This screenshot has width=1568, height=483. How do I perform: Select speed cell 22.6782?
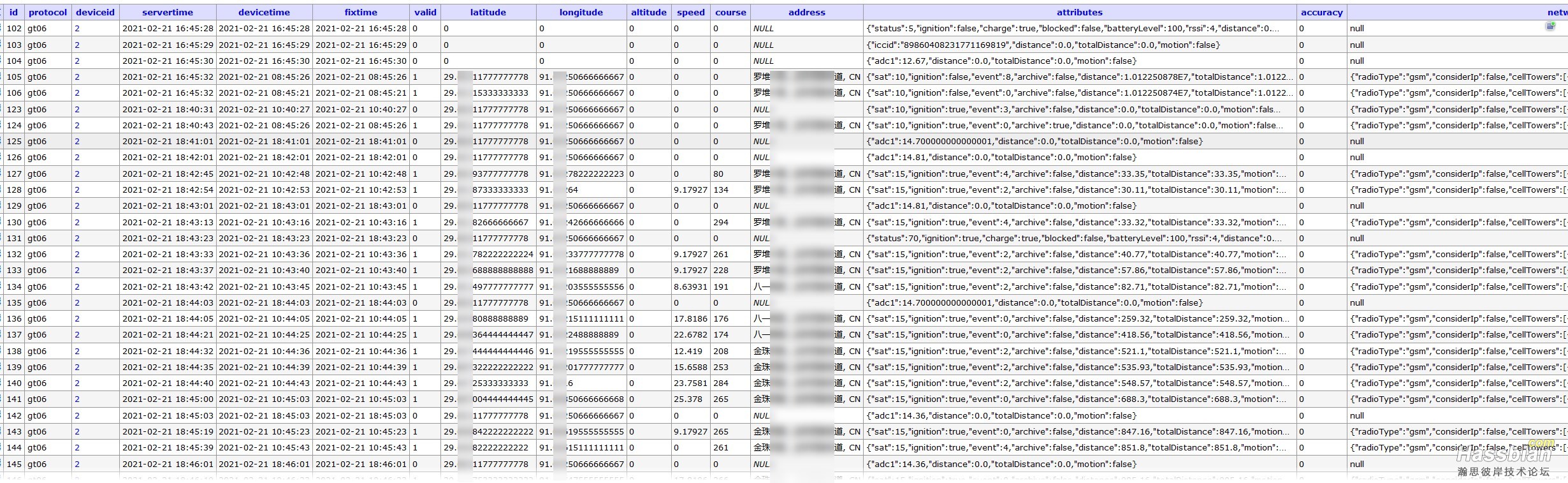pos(691,335)
